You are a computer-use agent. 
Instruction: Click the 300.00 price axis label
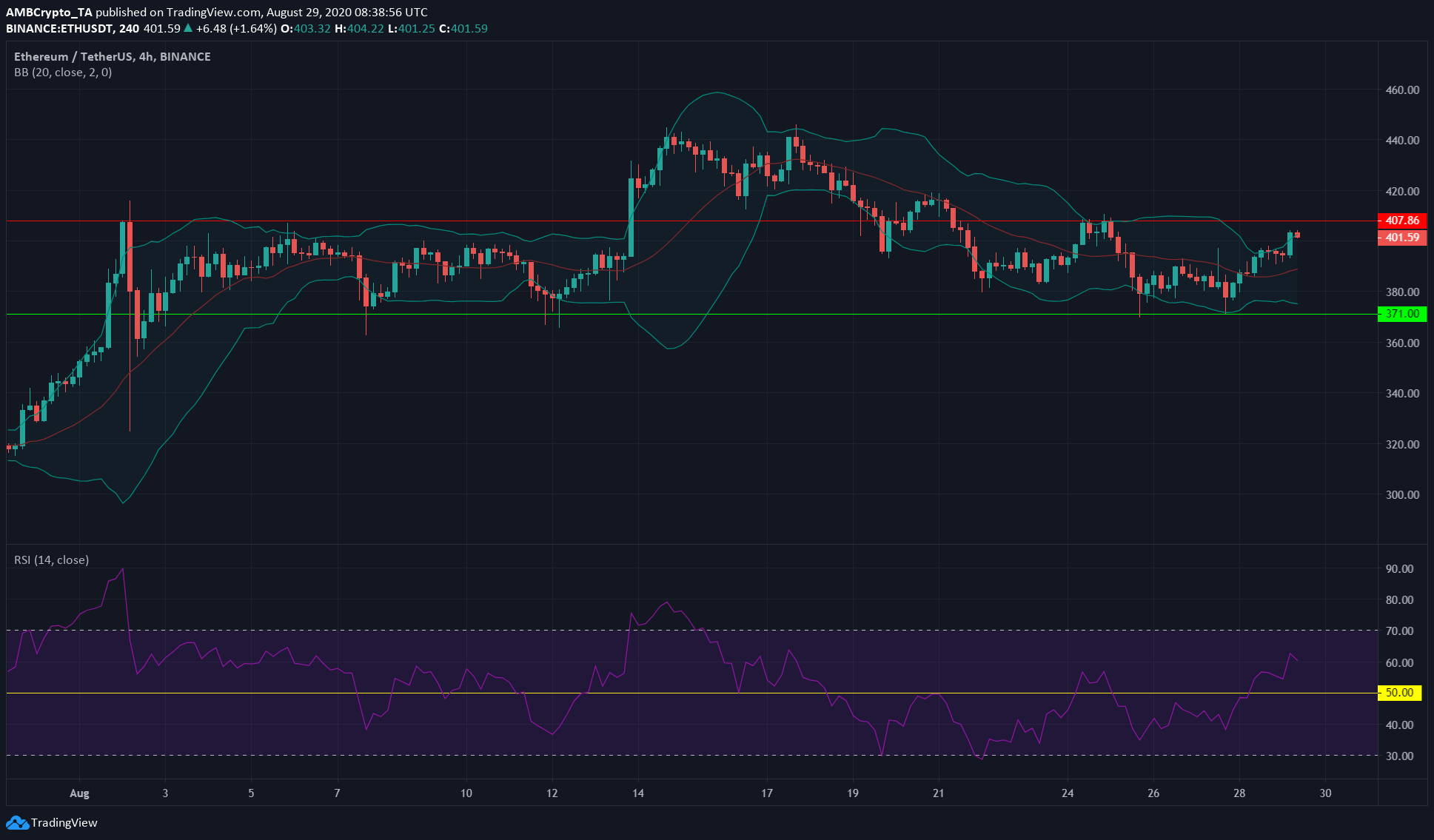tap(1402, 495)
